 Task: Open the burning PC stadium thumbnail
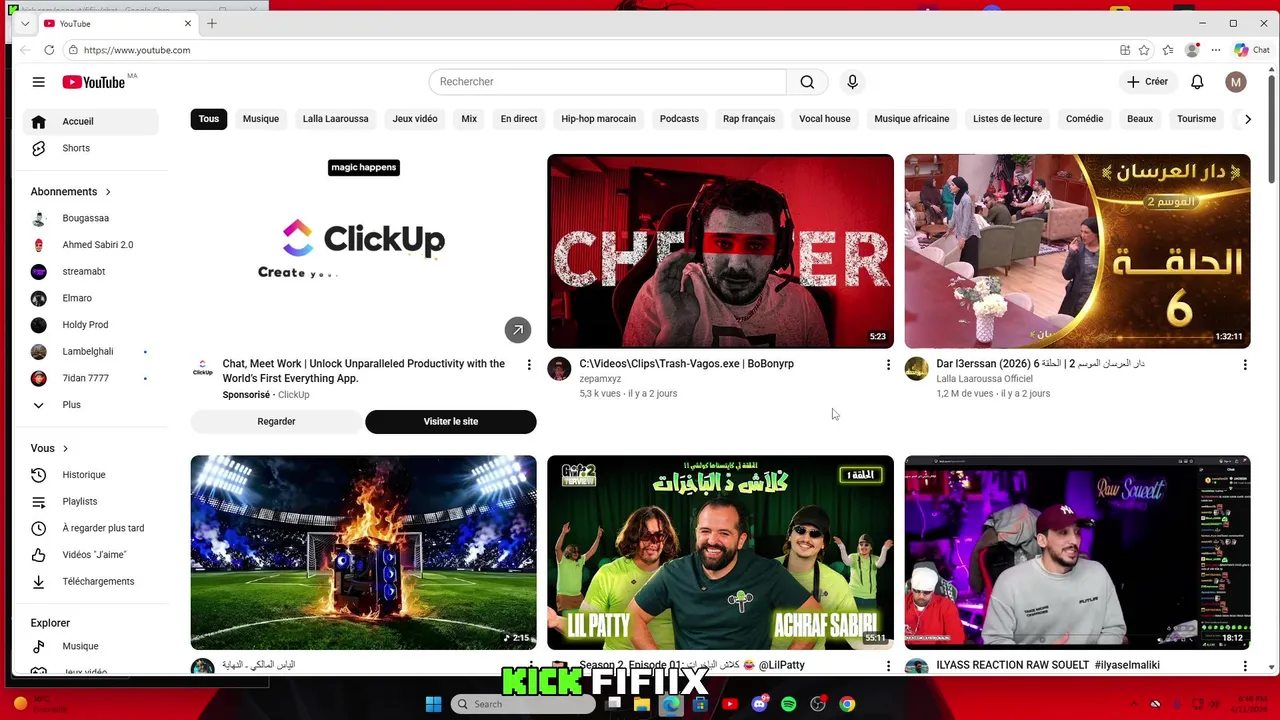pos(363,553)
